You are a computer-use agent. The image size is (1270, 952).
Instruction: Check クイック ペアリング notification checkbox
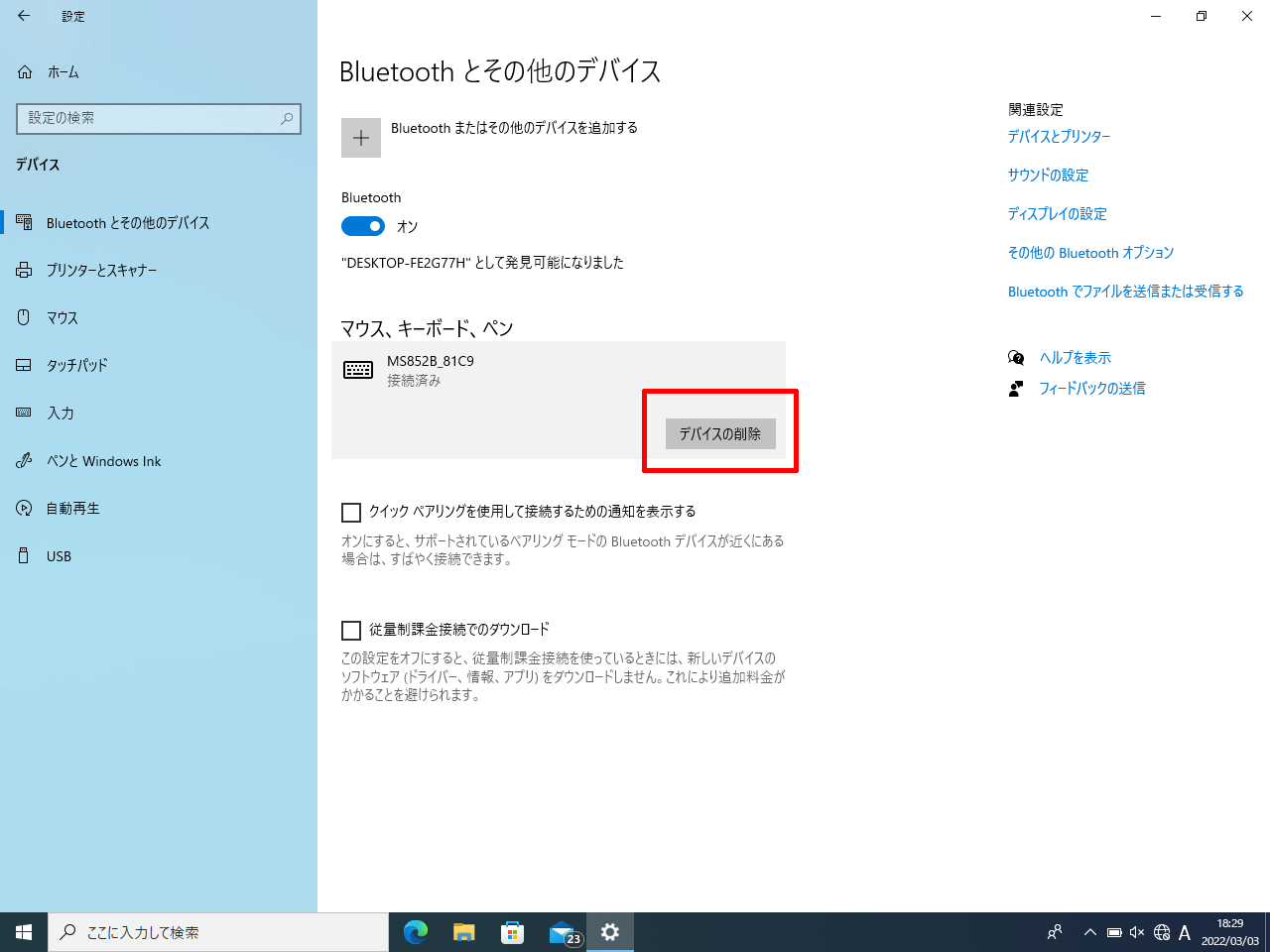[351, 513]
